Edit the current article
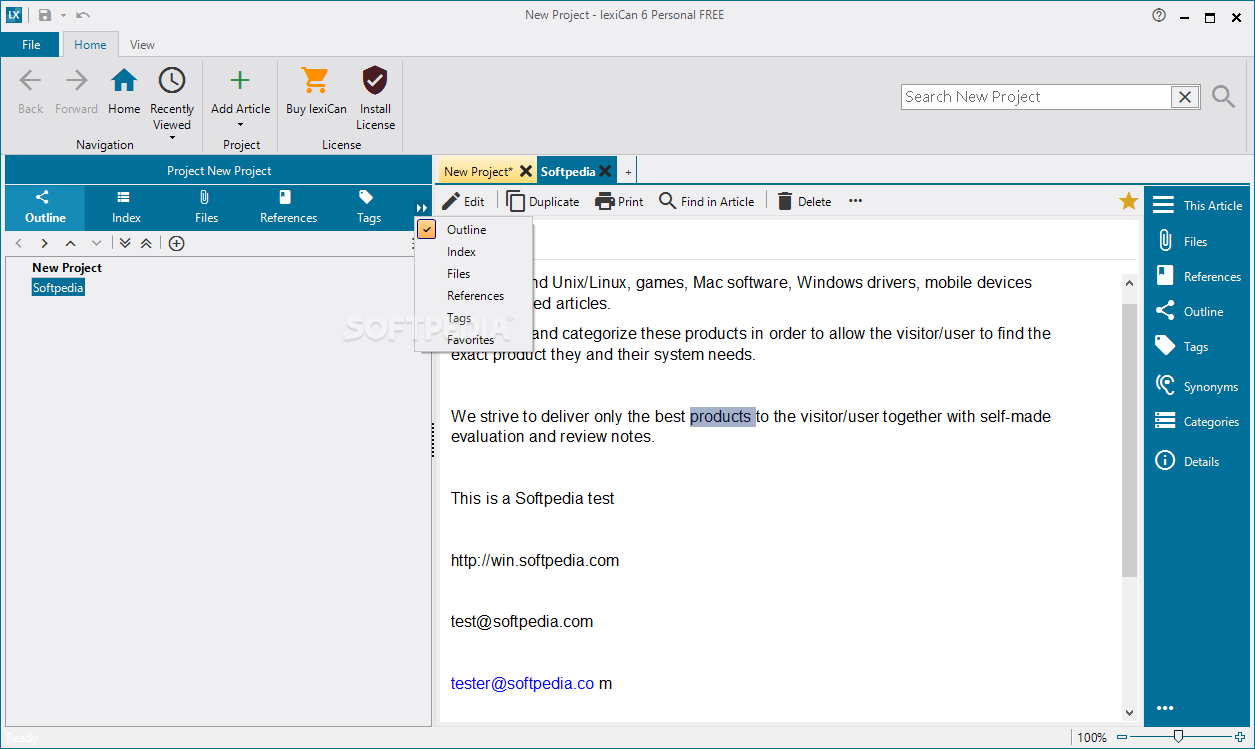Screen dimensions: 1255x749 tap(464, 201)
